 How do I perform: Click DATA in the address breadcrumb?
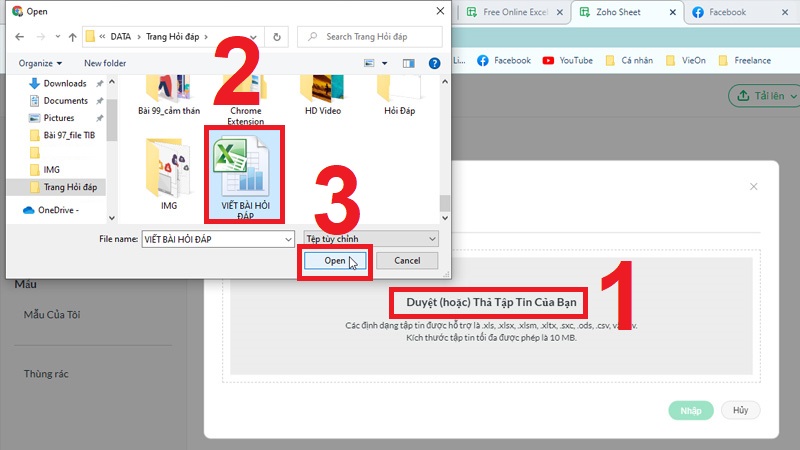[121, 37]
